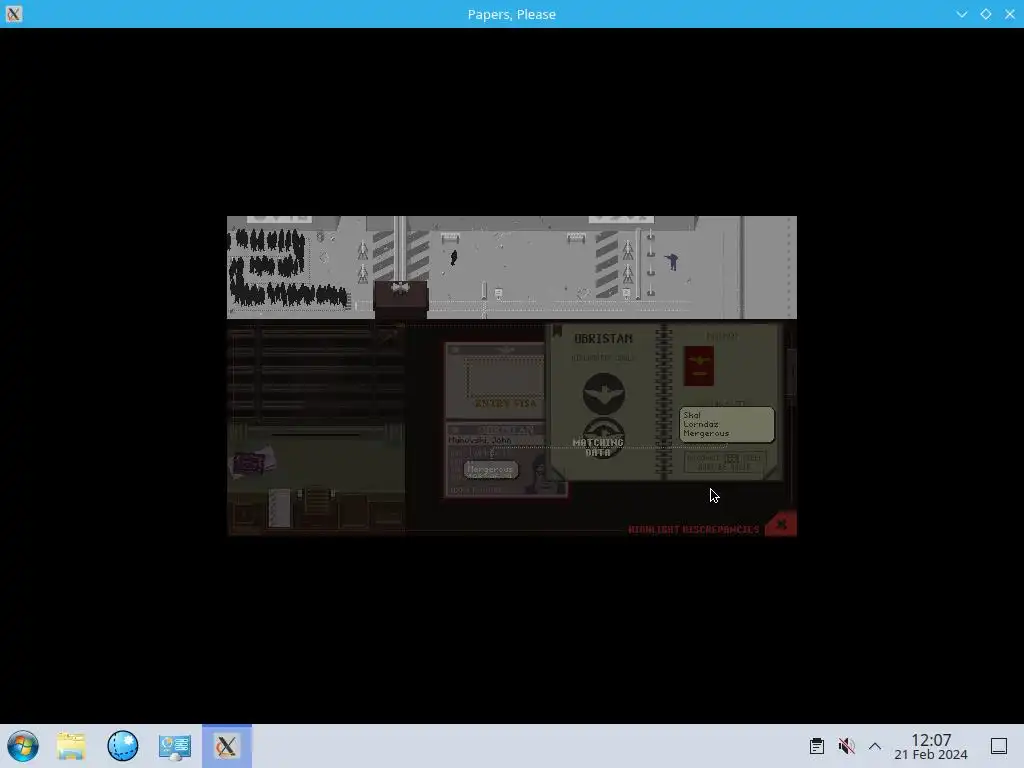
Task: Click the purple ticket on the counter
Action: click(249, 464)
